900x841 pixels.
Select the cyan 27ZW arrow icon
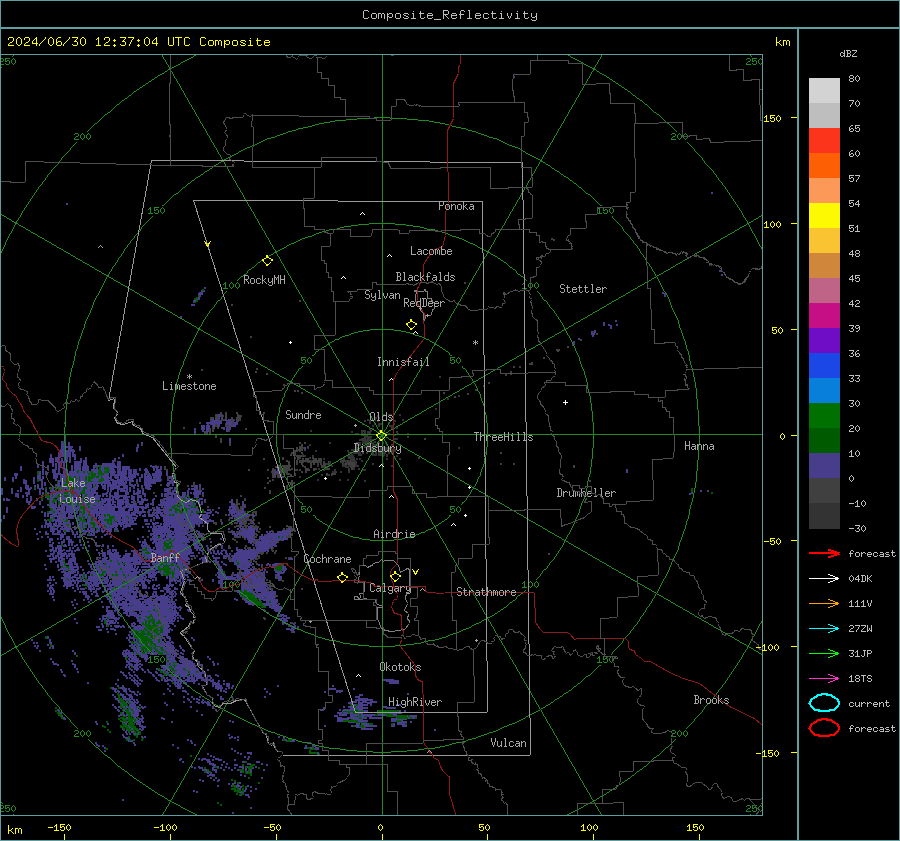824,629
